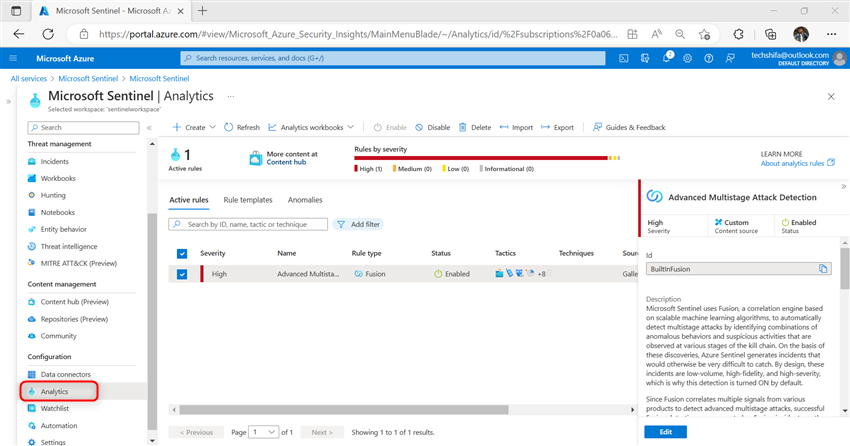Focus the rule search by ID field
The height and width of the screenshot is (446, 850).
point(248,224)
